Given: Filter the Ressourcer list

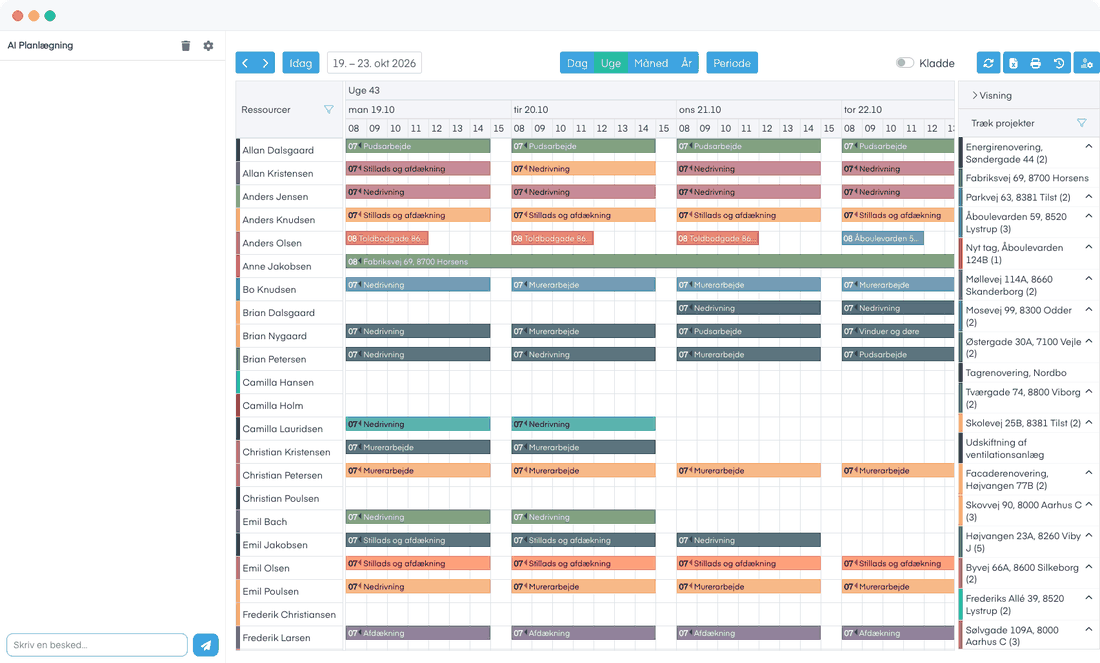Looking at the screenshot, I should tap(328, 109).
